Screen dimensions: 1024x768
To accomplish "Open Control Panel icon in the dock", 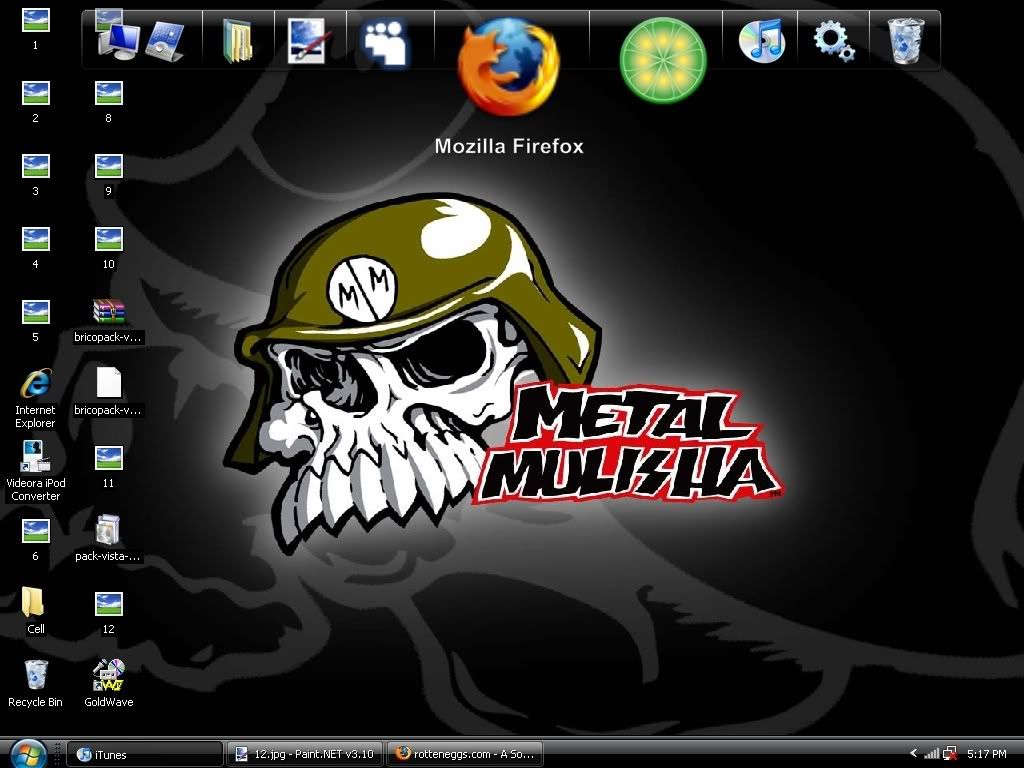I will click(x=165, y=41).
